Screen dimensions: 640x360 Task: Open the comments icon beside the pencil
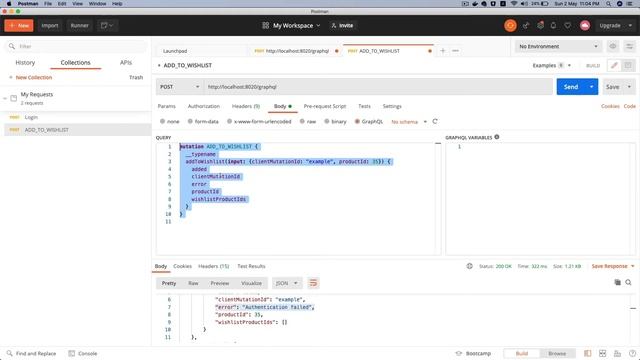click(628, 65)
